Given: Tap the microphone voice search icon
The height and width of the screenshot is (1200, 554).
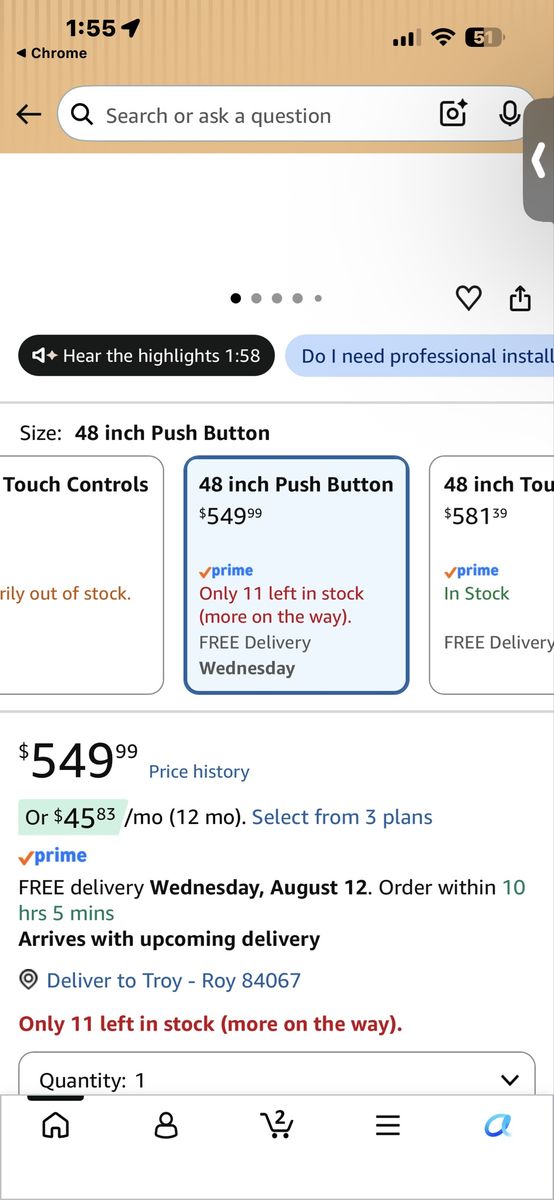Looking at the screenshot, I should tap(509, 114).
